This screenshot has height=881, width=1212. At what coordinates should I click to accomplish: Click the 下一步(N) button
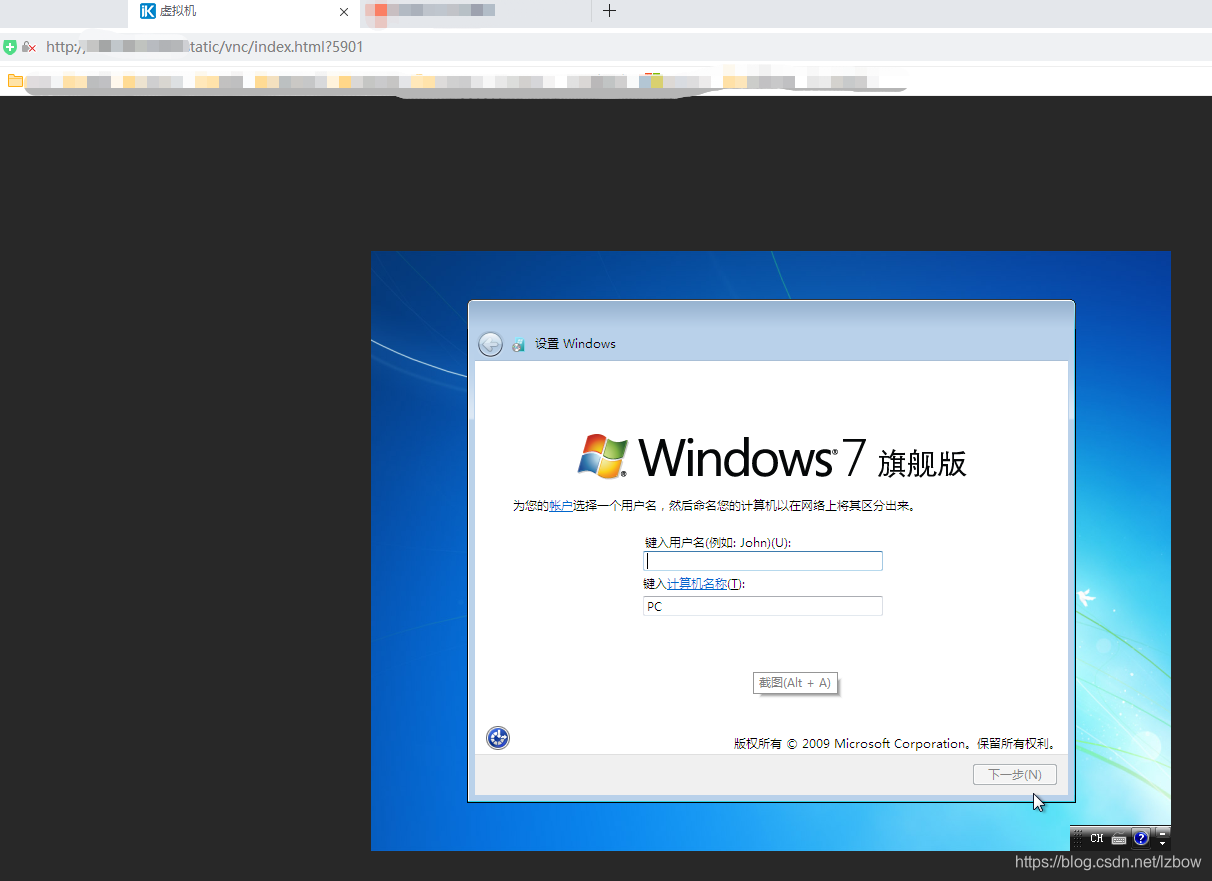[1015, 774]
